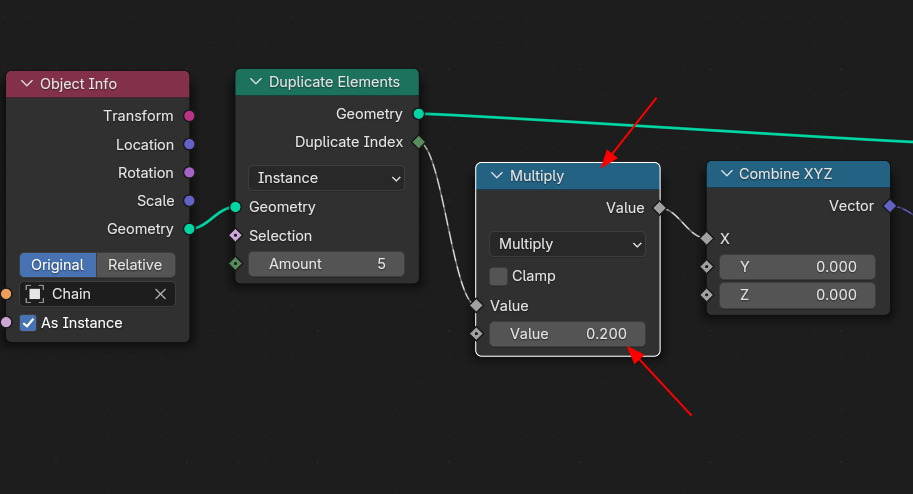Image resolution: width=913 pixels, height=494 pixels.
Task: Click the Amount value field
Action: (326, 264)
